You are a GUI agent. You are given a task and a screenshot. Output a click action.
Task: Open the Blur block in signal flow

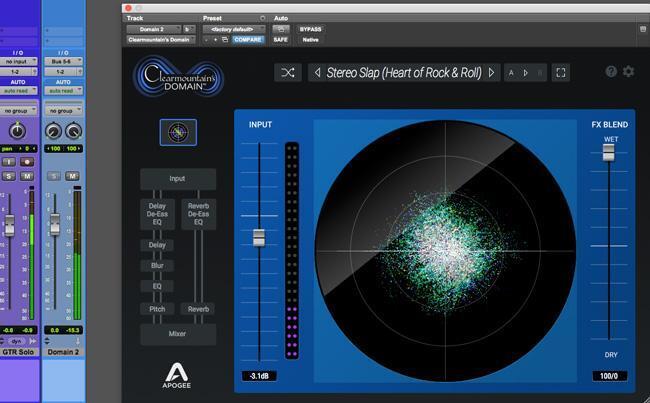(157, 265)
